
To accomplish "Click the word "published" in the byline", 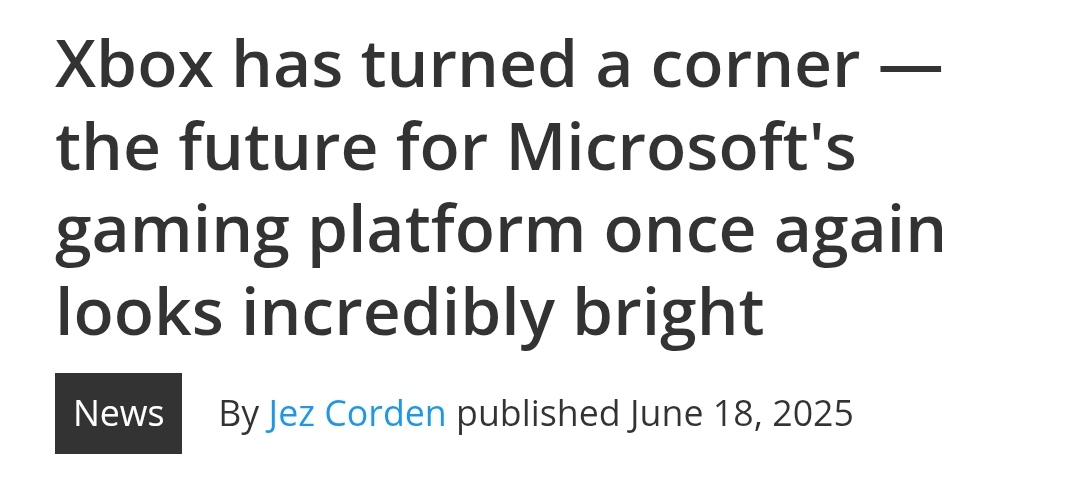I will point(538,413).
